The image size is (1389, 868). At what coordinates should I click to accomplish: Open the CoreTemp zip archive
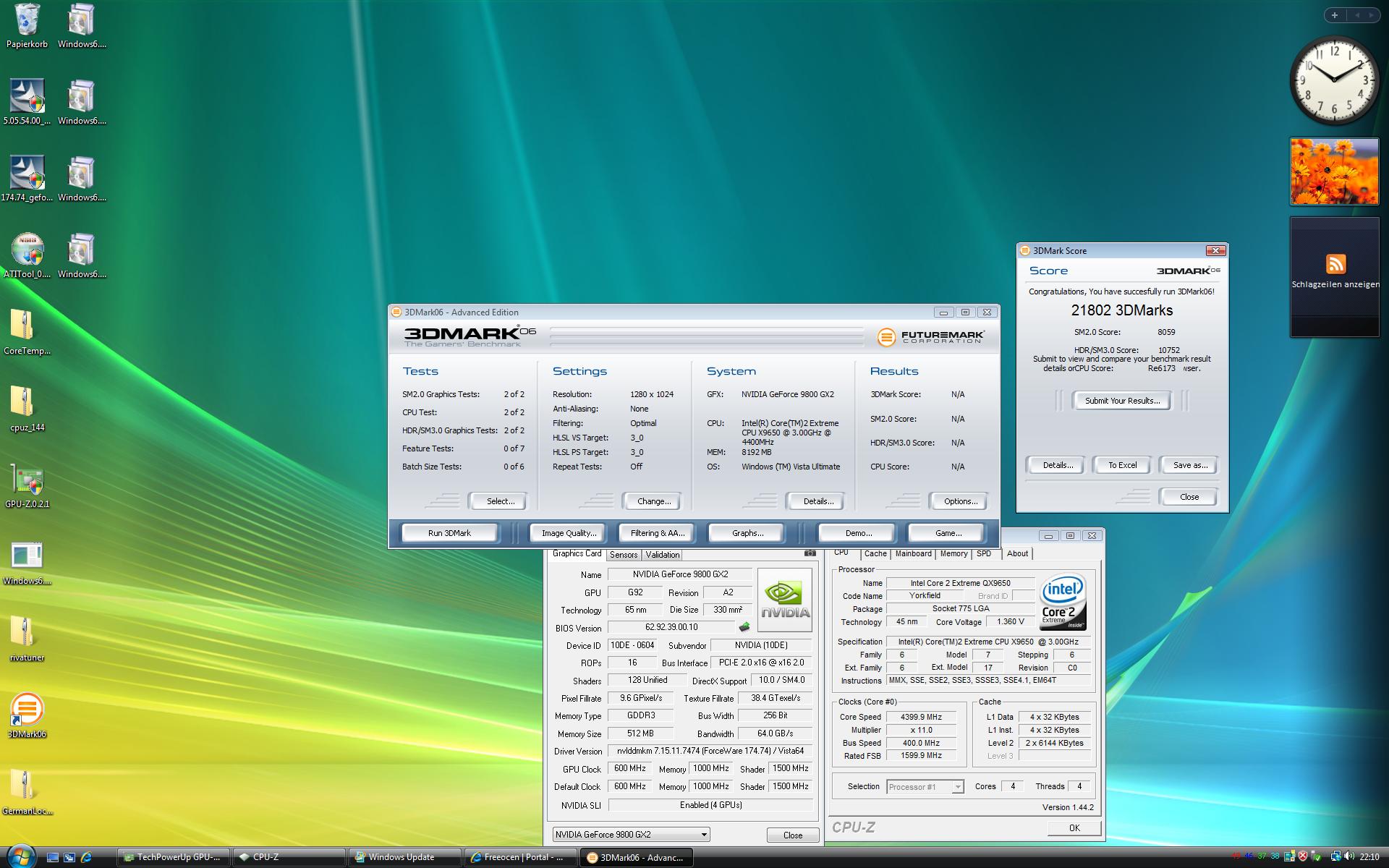click(27, 332)
